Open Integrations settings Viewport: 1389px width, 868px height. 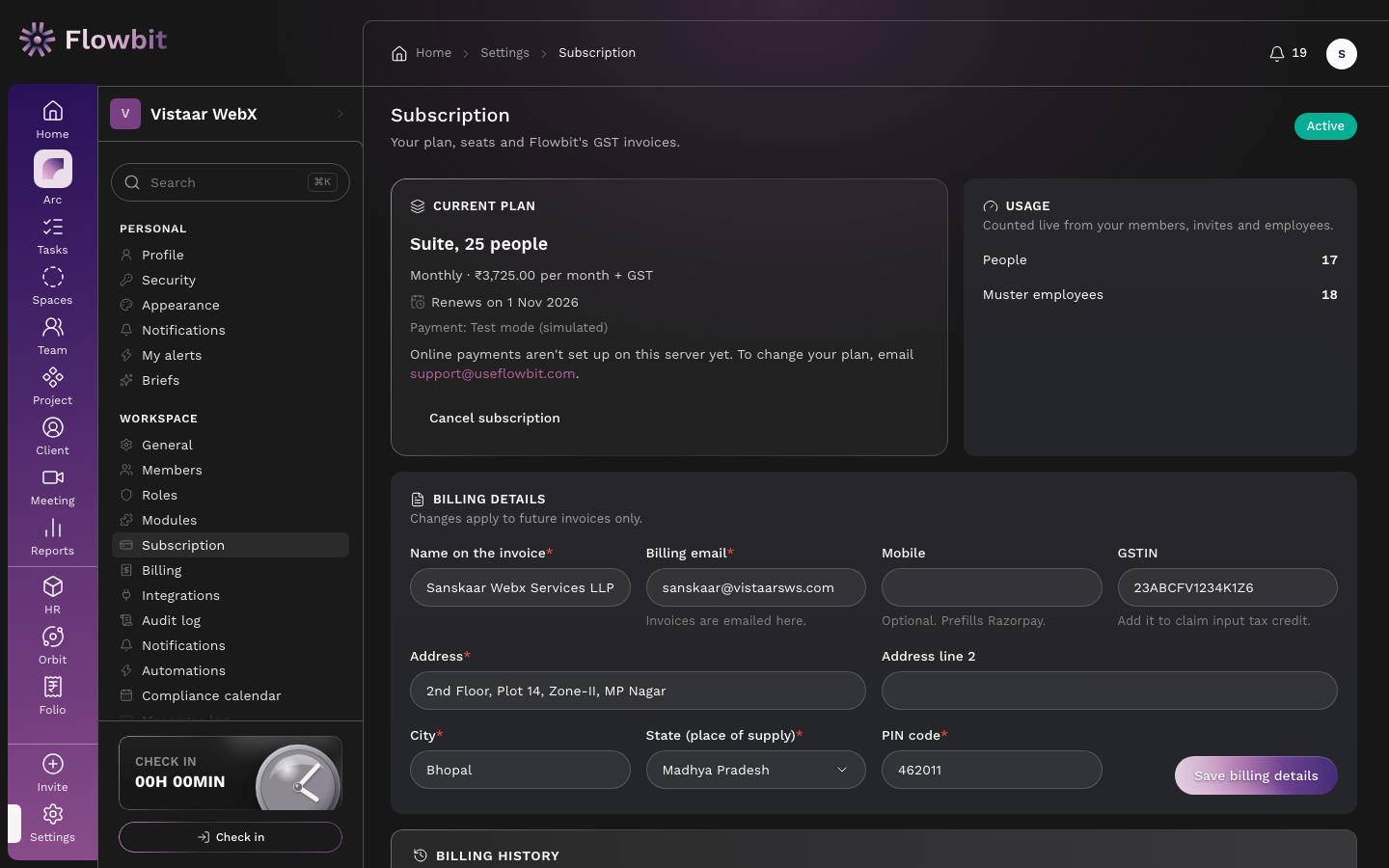(231, 595)
